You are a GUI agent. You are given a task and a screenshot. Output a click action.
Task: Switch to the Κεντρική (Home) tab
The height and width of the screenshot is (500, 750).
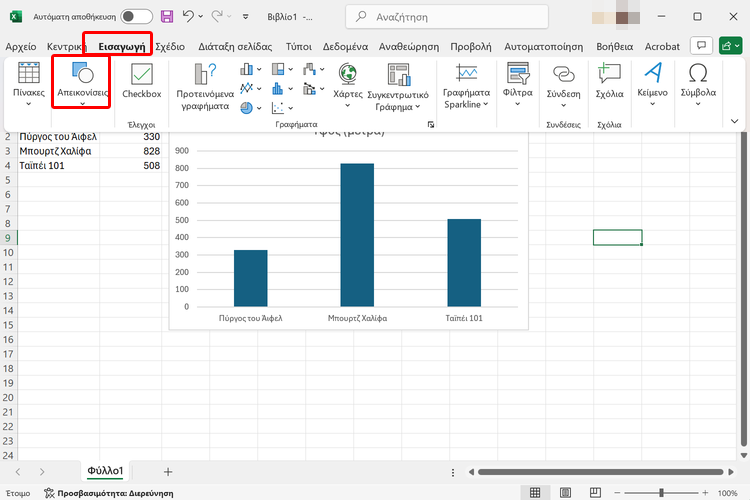pos(66,46)
